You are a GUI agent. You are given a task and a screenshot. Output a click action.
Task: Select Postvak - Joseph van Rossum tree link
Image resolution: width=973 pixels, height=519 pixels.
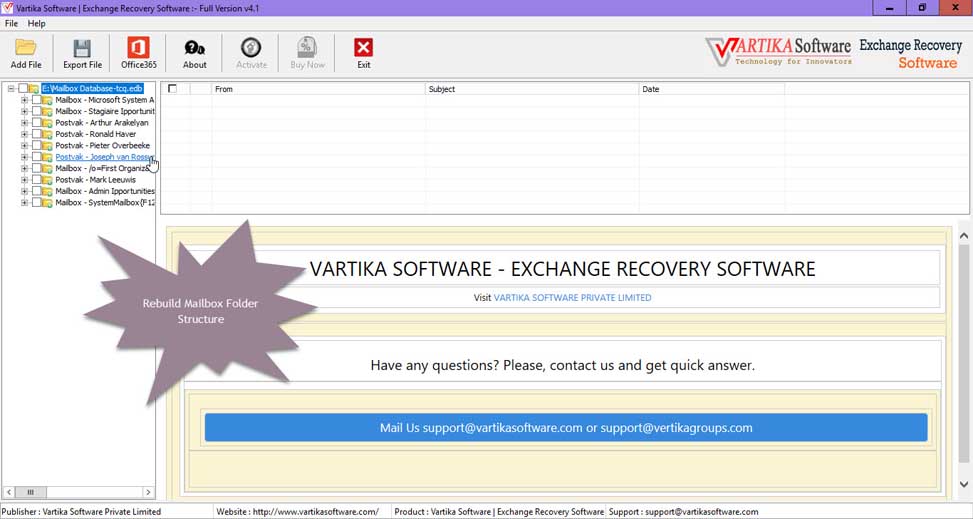pyautogui.click(x=104, y=157)
